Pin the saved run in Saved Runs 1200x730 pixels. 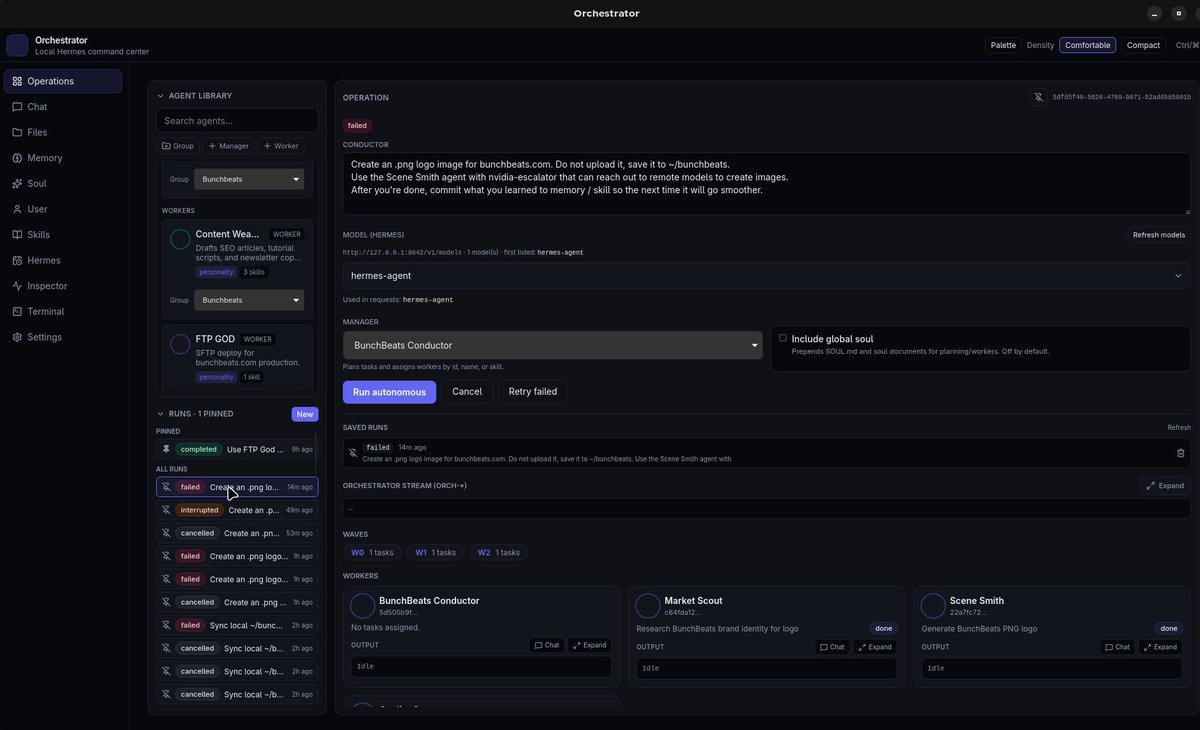point(352,453)
